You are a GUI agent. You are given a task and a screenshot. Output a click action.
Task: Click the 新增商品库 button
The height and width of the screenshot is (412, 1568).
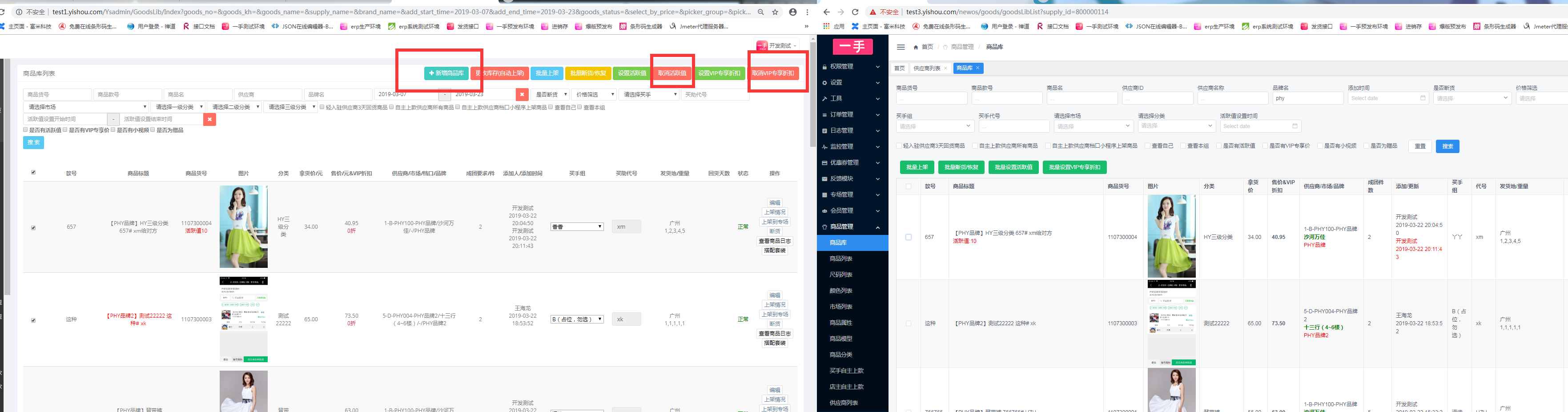(x=446, y=73)
